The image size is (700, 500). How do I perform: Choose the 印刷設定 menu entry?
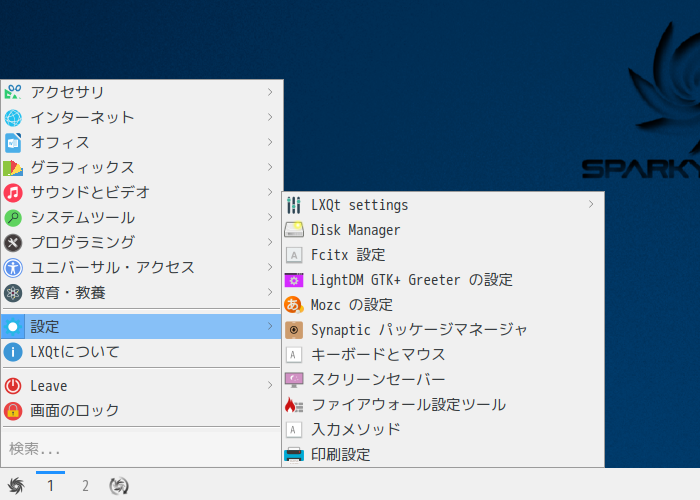pos(443,454)
